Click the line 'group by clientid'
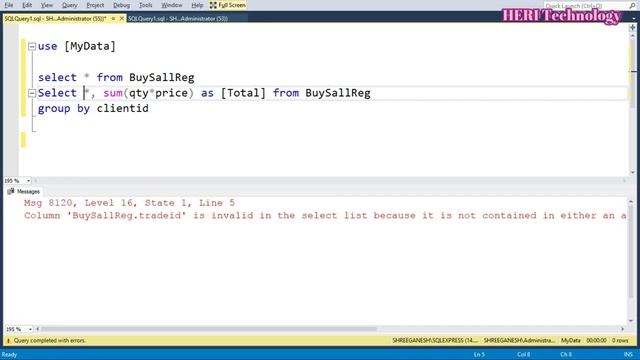640x360 pixels. click(x=93, y=109)
